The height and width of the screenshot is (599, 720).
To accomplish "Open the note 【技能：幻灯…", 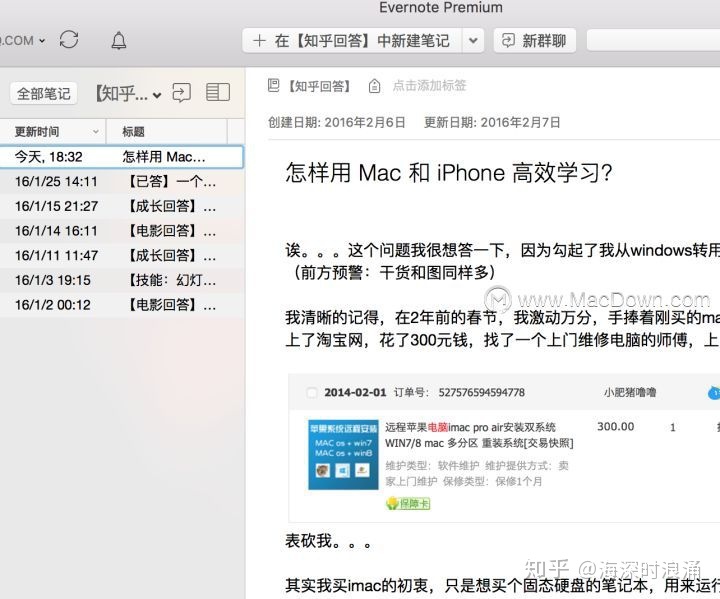I will (x=122, y=280).
